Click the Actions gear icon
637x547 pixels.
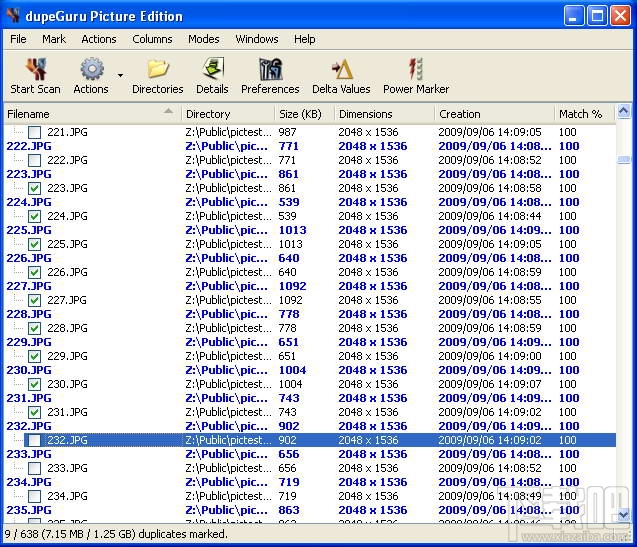coord(91,69)
